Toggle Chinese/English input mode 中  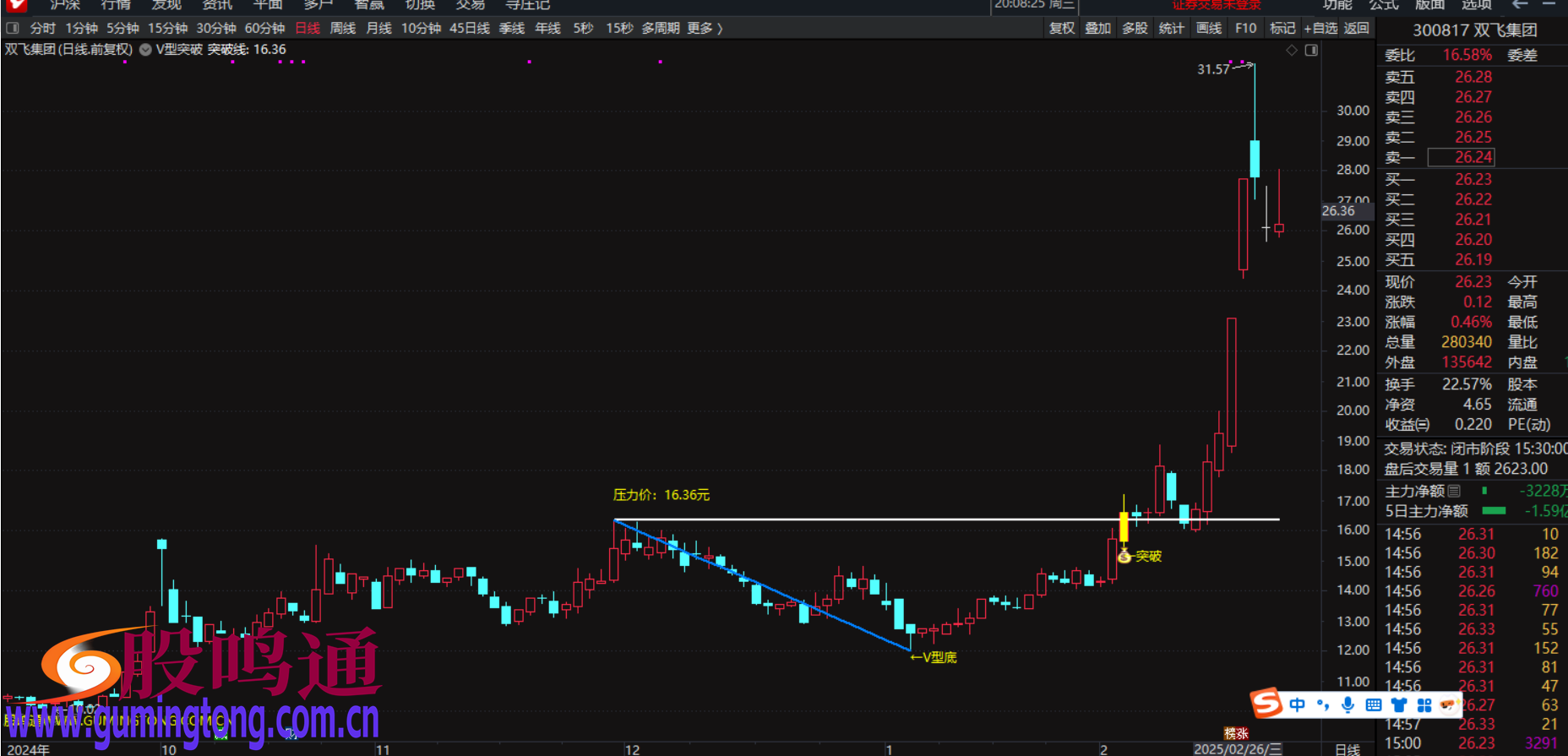coord(1298,704)
